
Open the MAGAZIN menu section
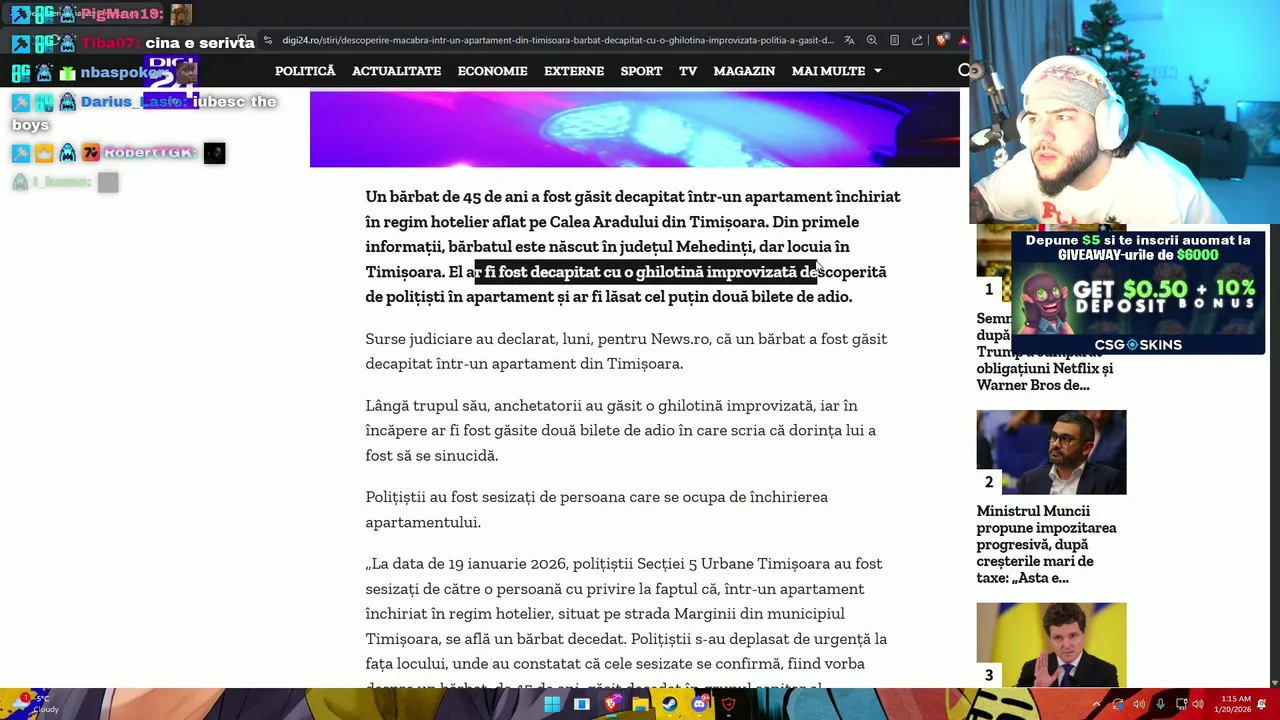click(x=744, y=71)
